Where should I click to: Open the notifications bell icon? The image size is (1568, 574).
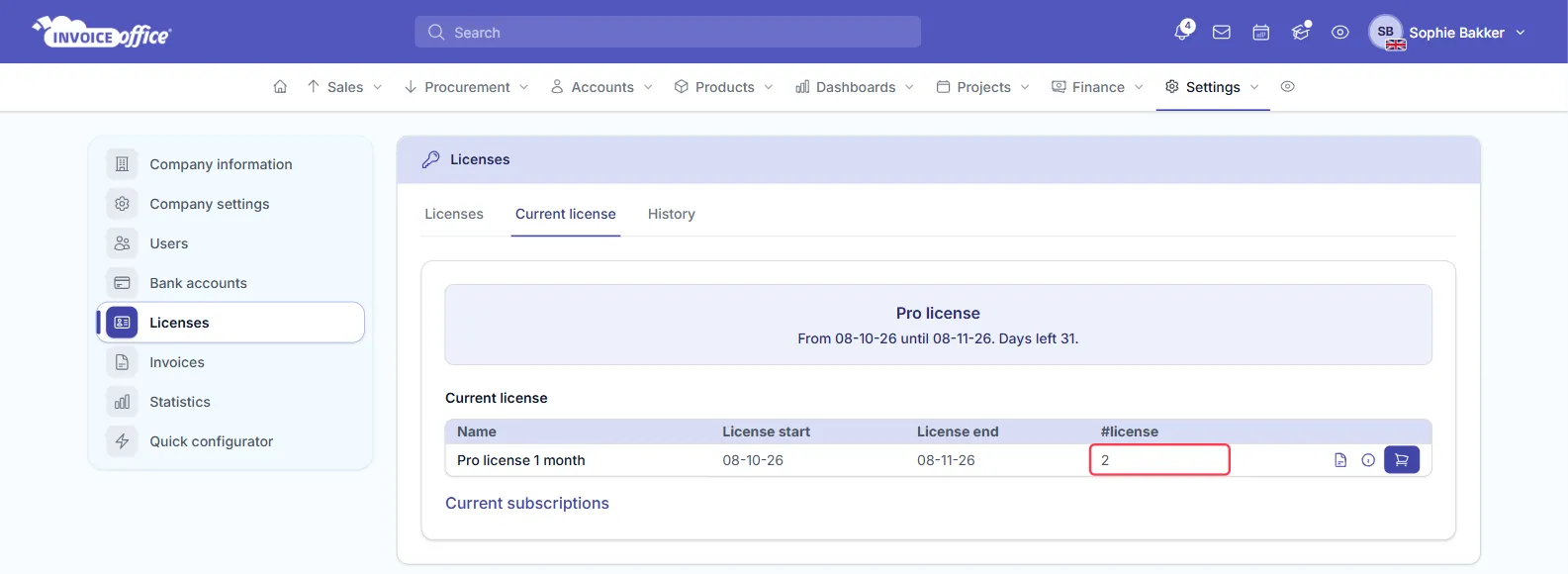coord(1183,32)
